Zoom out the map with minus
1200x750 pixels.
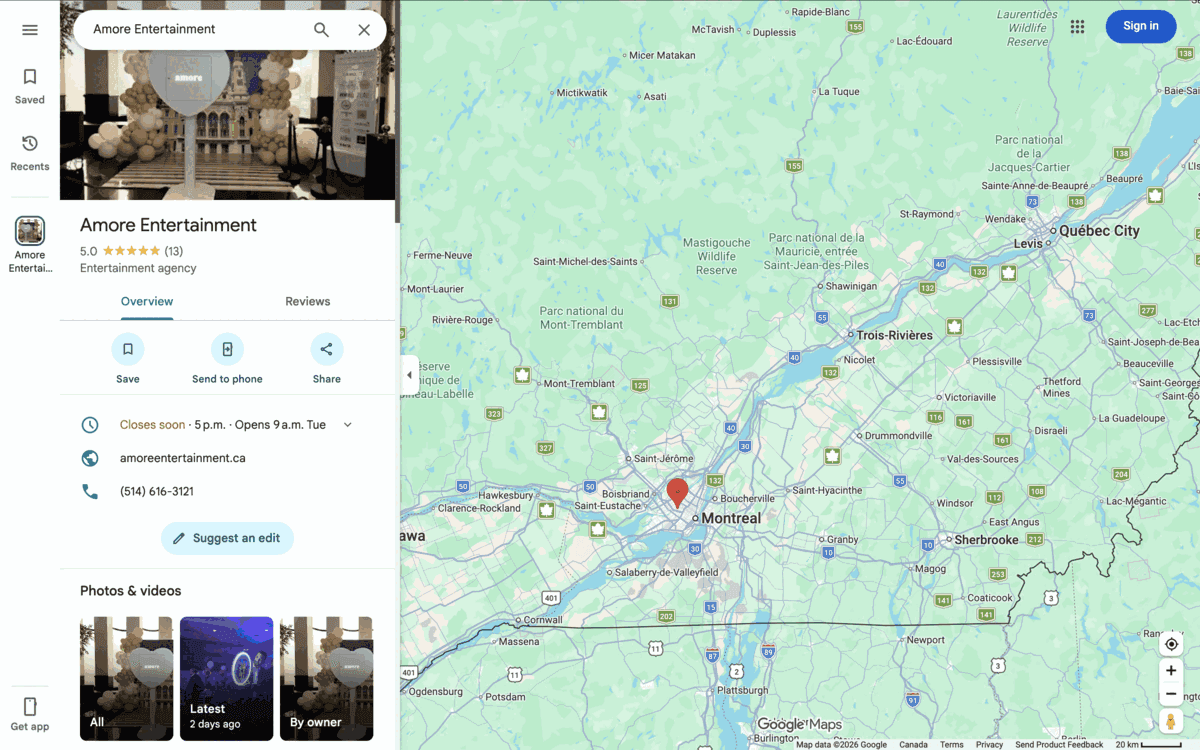[1171, 694]
